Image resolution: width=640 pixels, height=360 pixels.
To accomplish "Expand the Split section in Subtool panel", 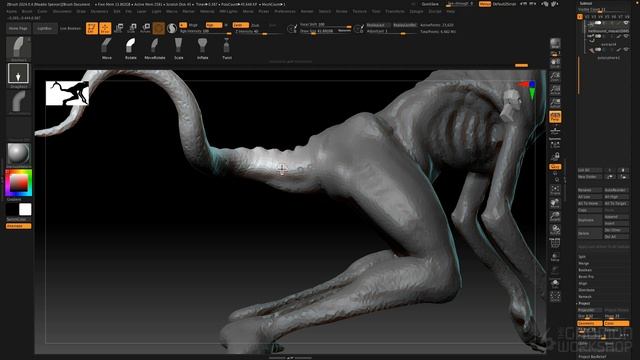I will (582, 257).
